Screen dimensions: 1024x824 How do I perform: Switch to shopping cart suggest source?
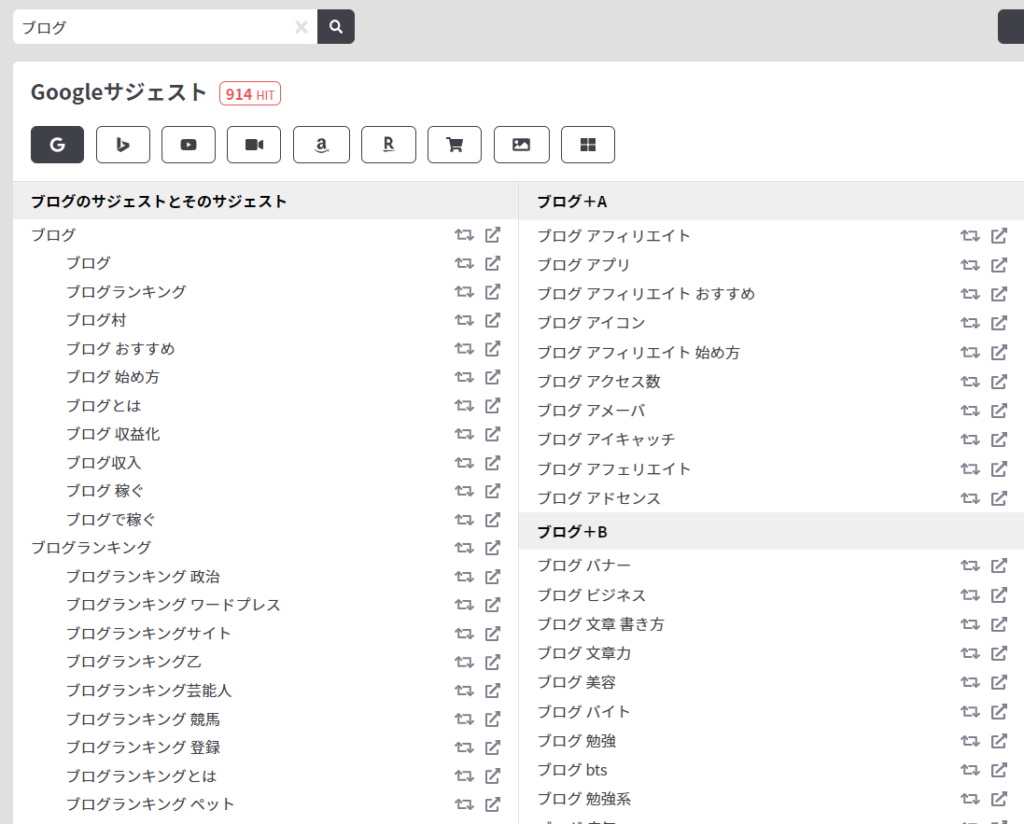tap(455, 144)
